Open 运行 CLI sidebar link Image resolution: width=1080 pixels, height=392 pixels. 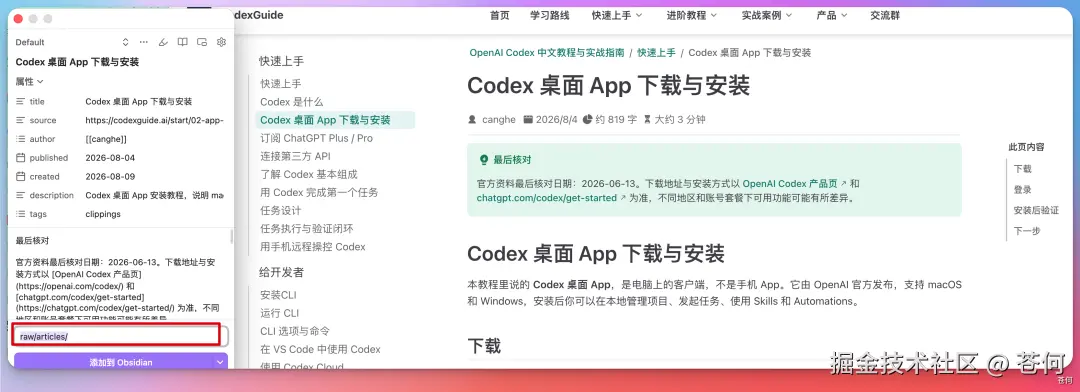click(280, 313)
